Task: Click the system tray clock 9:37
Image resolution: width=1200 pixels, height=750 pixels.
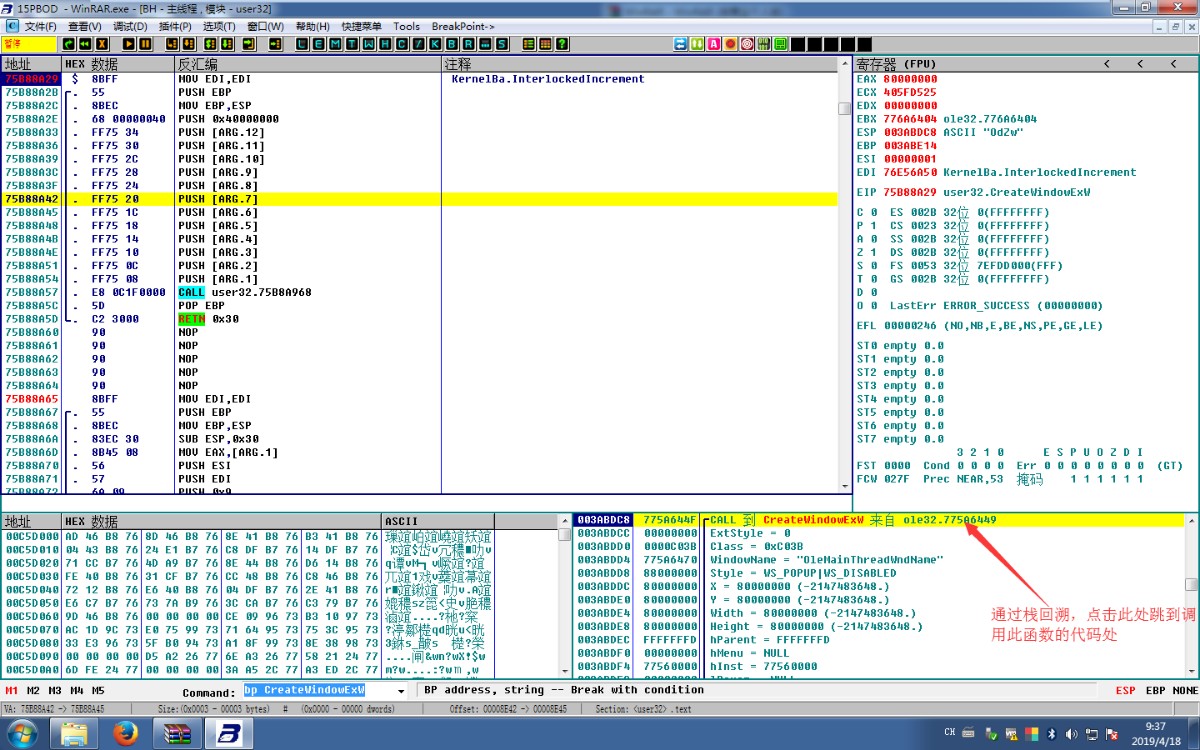Action: click(x=1155, y=727)
